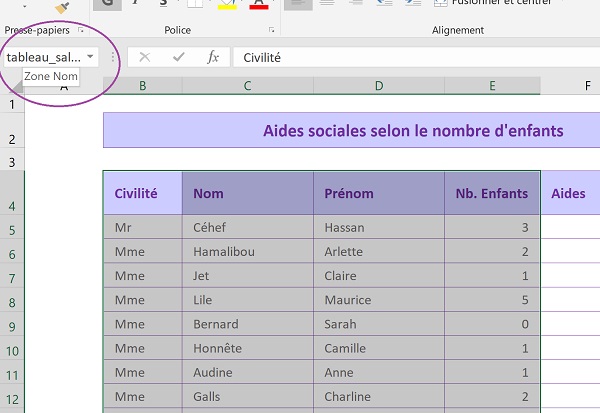
Task: Expand the name box dropdown arrow
Action: 90,57
